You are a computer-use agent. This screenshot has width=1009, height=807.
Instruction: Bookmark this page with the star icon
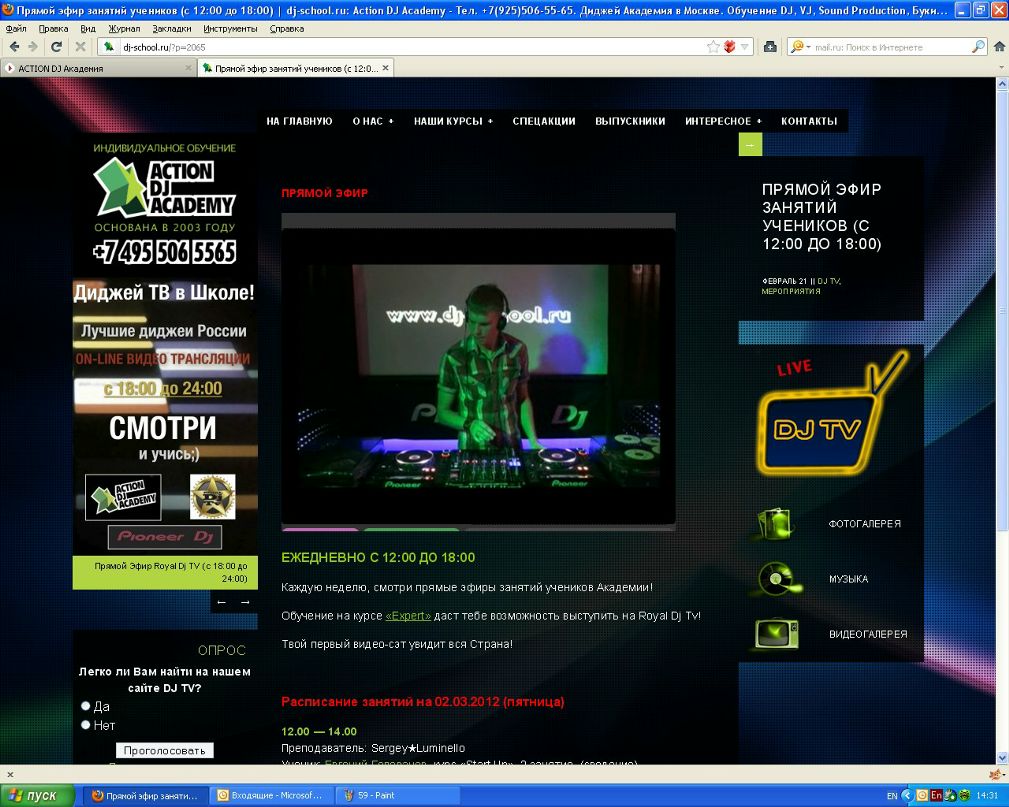(x=713, y=46)
